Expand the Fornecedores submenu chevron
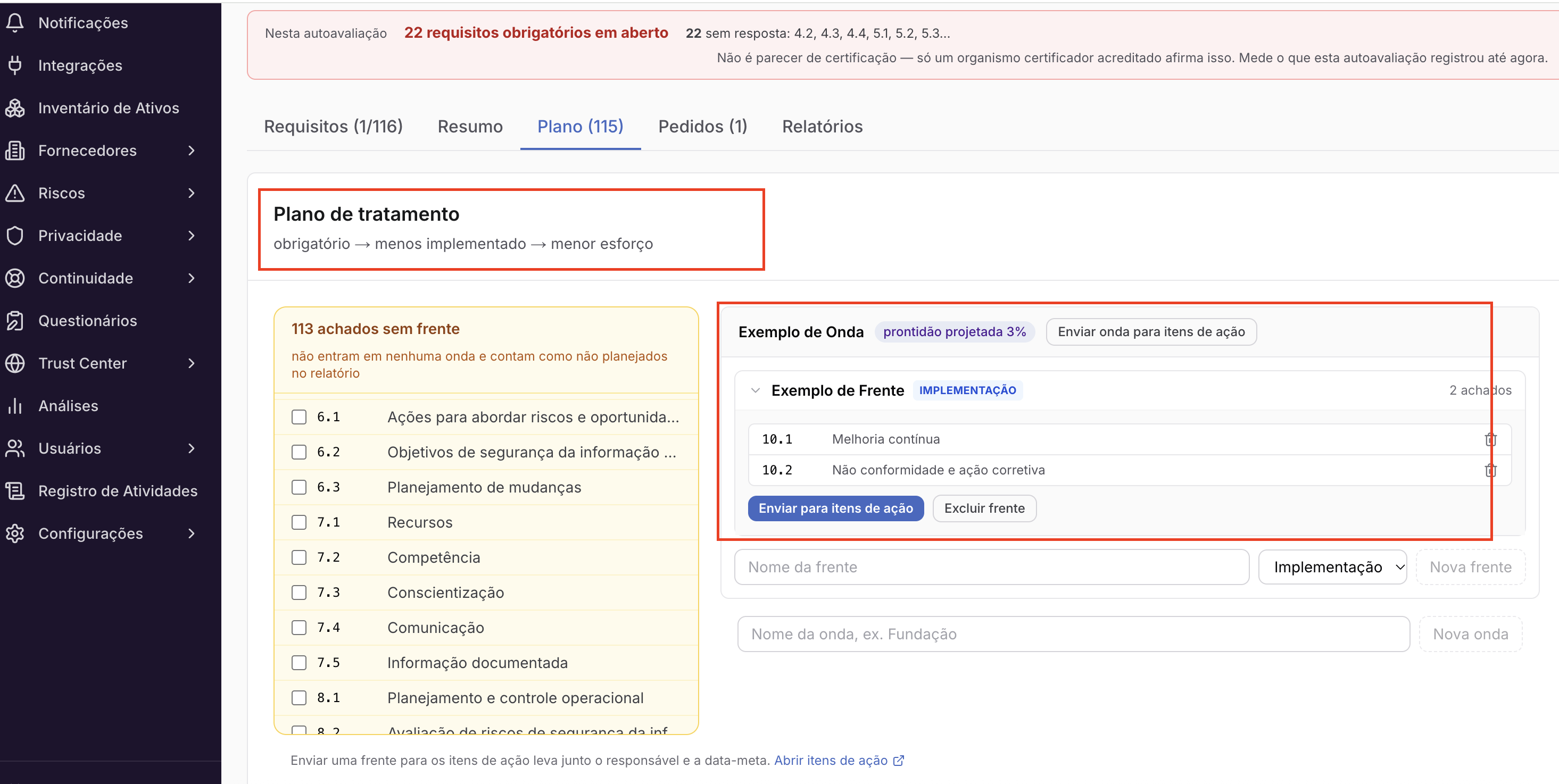1559x784 pixels. [x=192, y=151]
